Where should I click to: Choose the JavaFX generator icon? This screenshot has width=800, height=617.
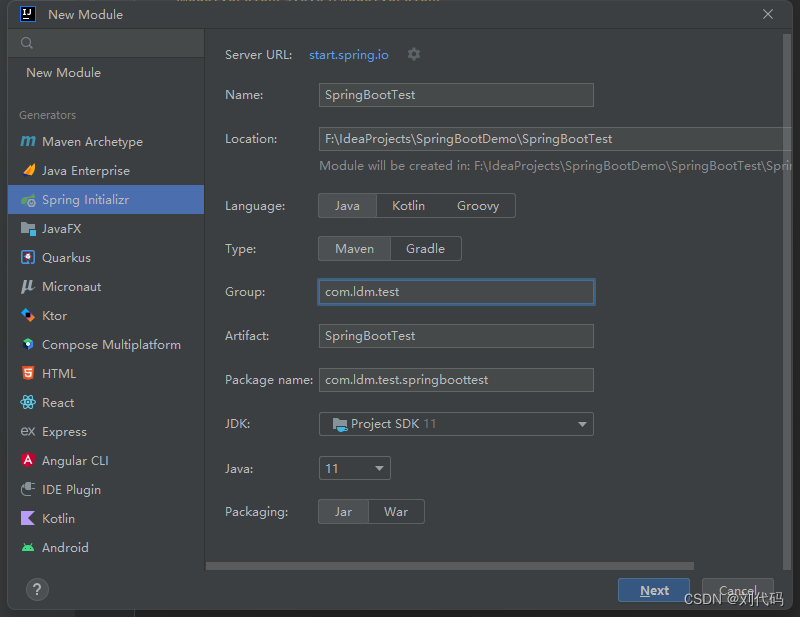pos(28,229)
